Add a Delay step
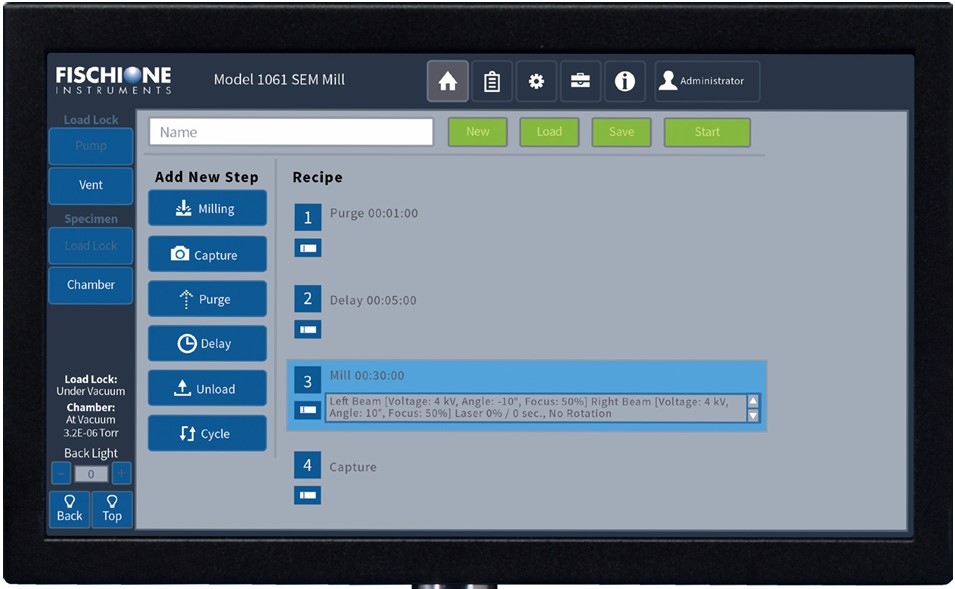The height and width of the screenshot is (589, 955). click(x=207, y=343)
